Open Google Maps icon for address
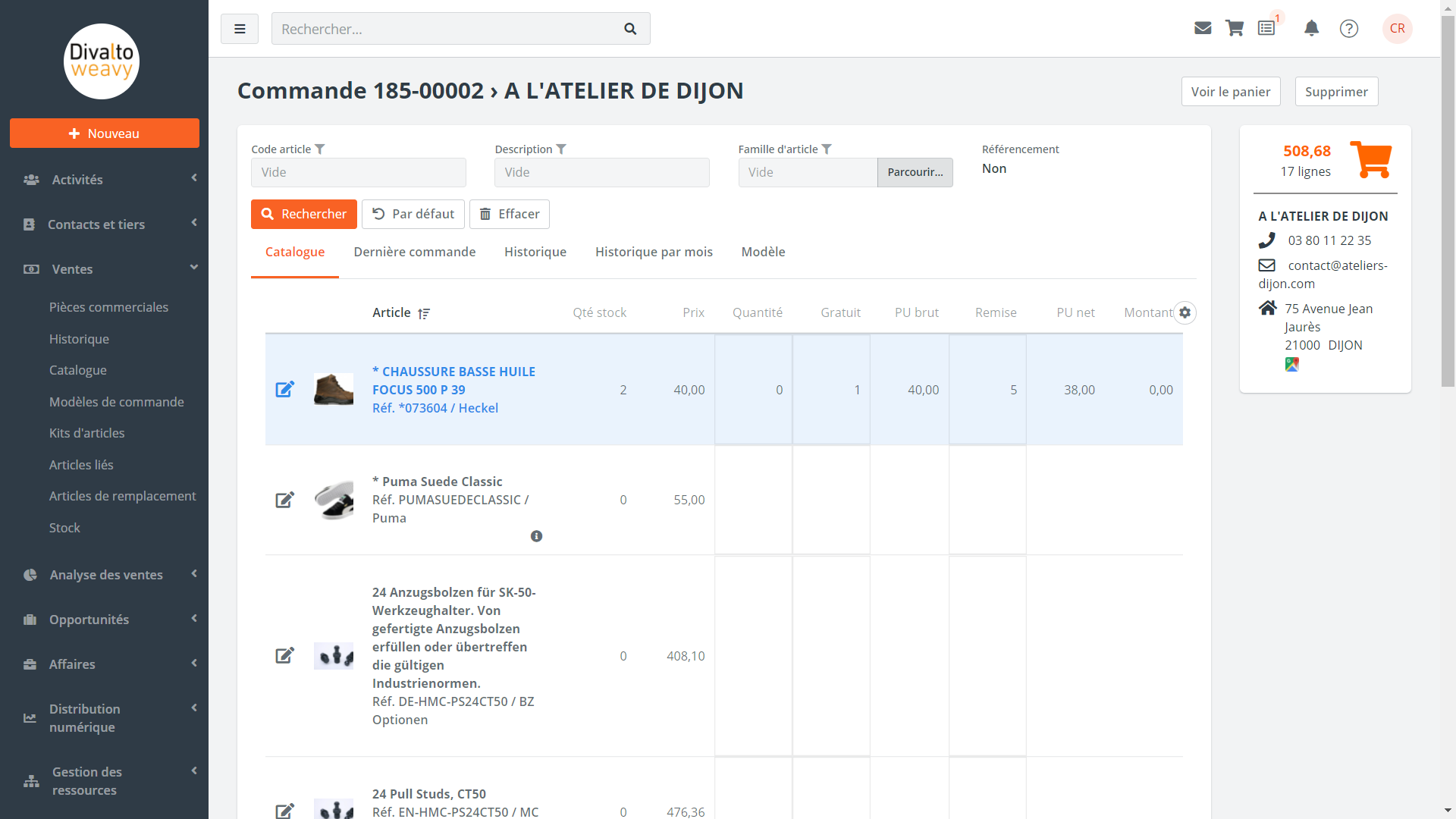 (x=1292, y=364)
